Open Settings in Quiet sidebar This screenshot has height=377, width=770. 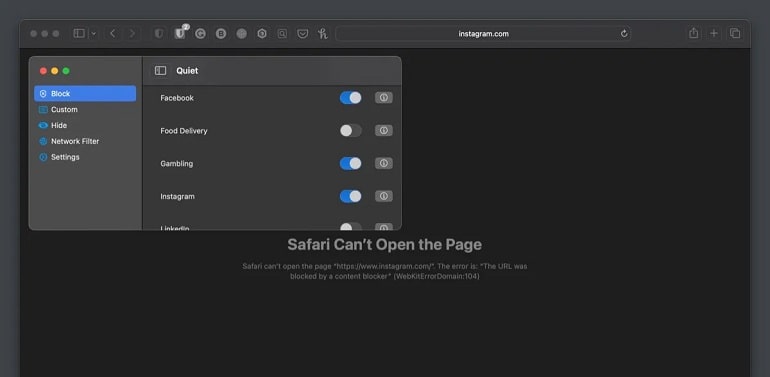(x=85, y=157)
